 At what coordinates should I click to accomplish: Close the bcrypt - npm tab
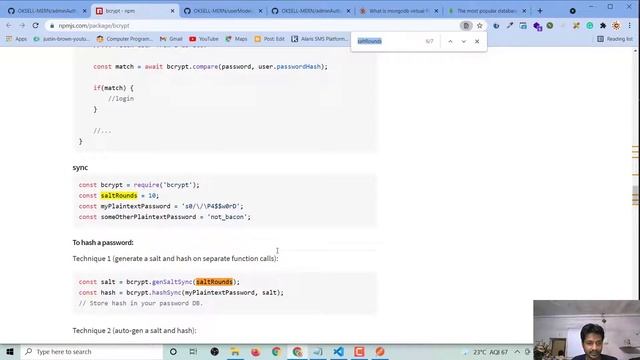(x=172, y=11)
